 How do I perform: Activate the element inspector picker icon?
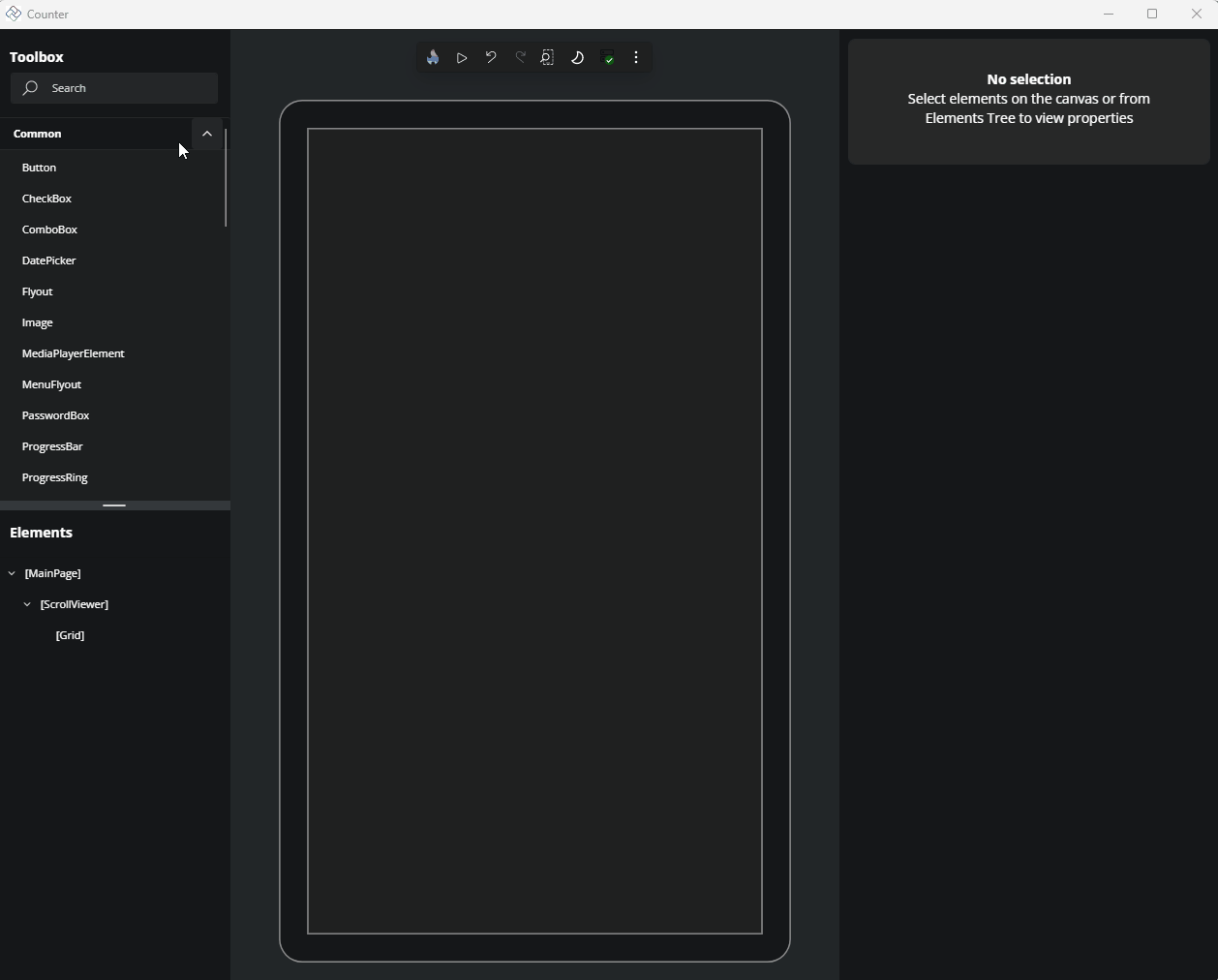[x=548, y=58]
